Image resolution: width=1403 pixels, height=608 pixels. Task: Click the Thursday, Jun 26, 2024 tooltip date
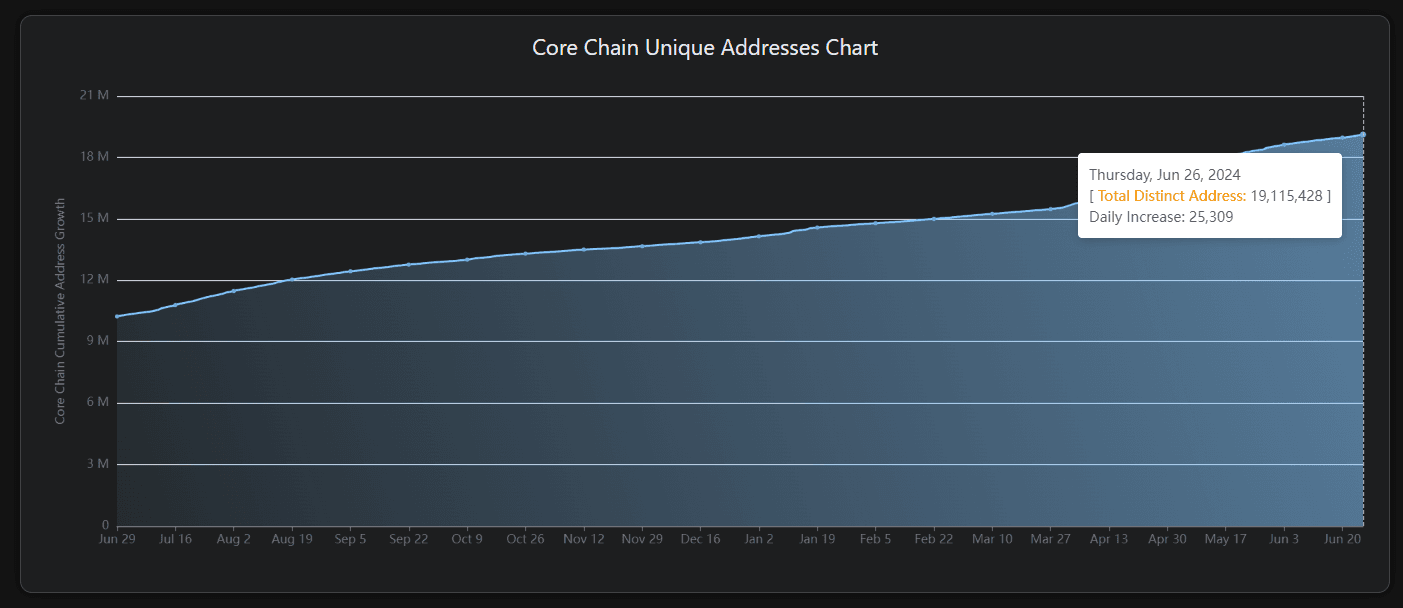coord(1164,174)
